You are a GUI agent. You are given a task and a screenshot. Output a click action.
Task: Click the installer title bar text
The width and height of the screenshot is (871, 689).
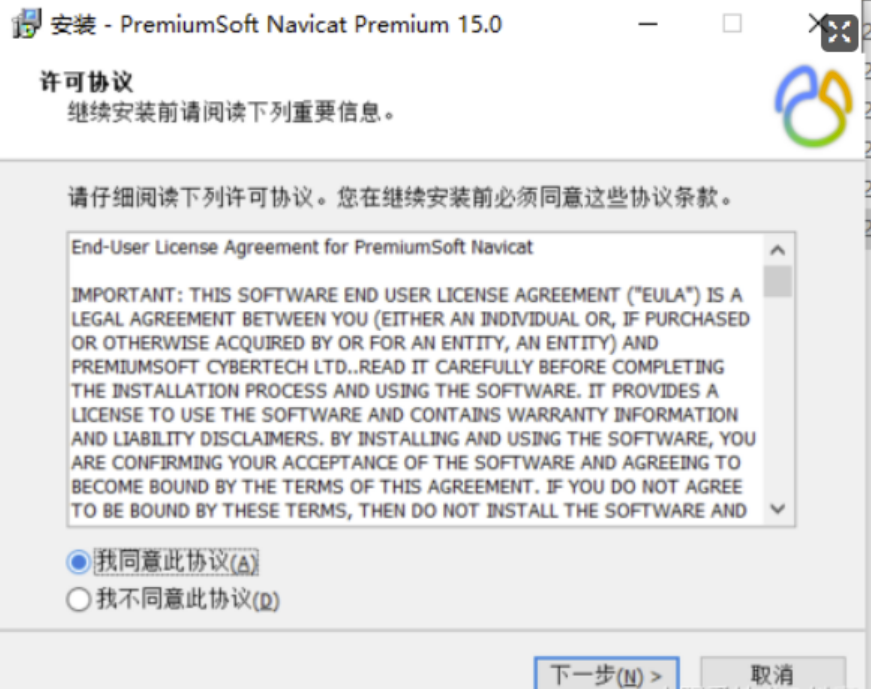[x=277, y=24]
